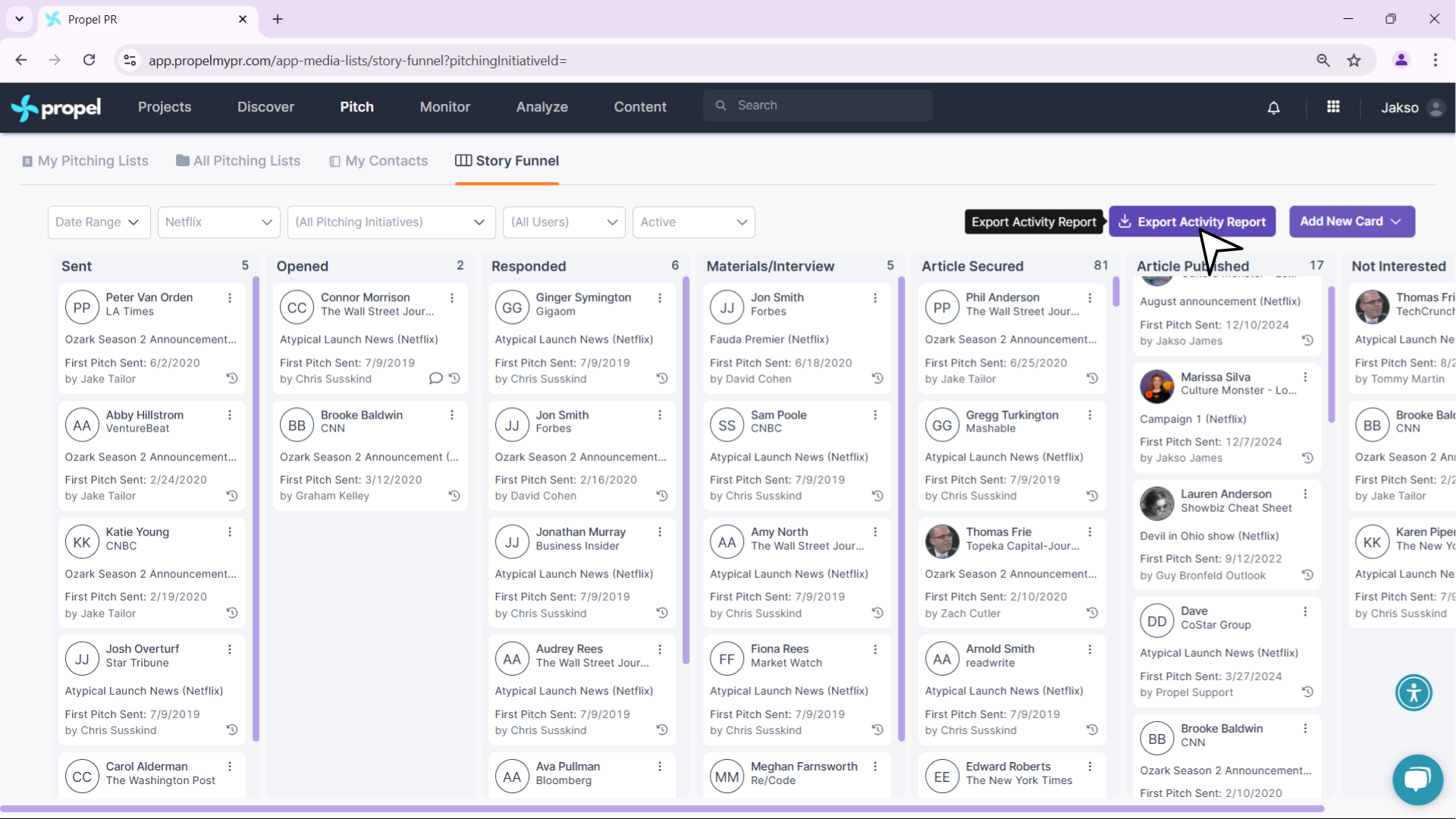Select the Story Funnel tab
This screenshot has height=819, width=1456.
point(507,161)
